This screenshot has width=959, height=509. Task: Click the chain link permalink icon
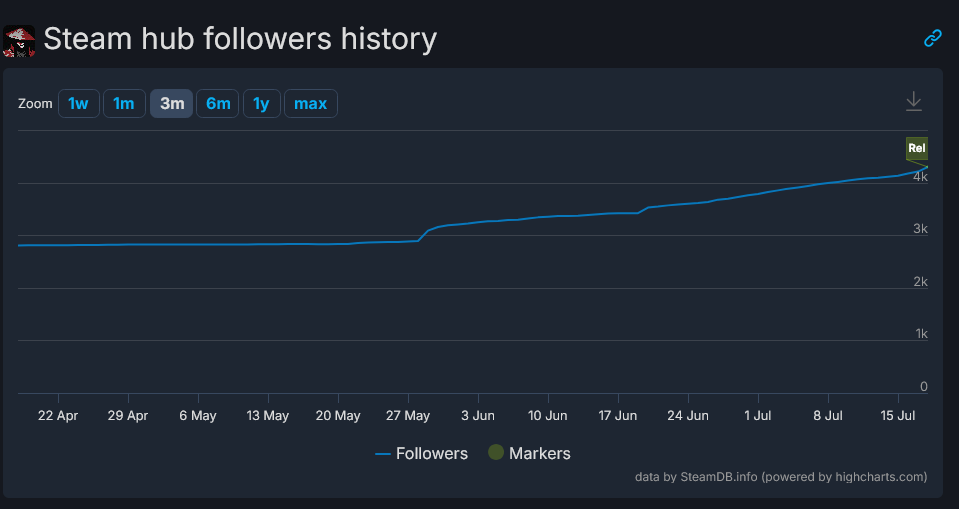pos(933,39)
